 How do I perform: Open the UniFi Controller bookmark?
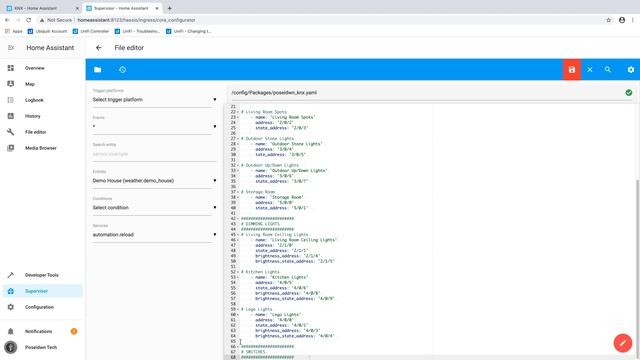coord(91,31)
